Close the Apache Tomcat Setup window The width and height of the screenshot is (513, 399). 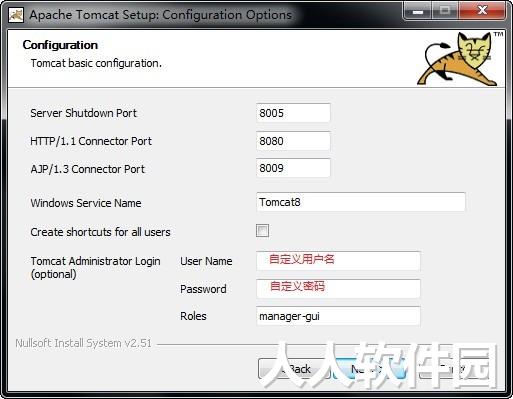tap(482, 11)
